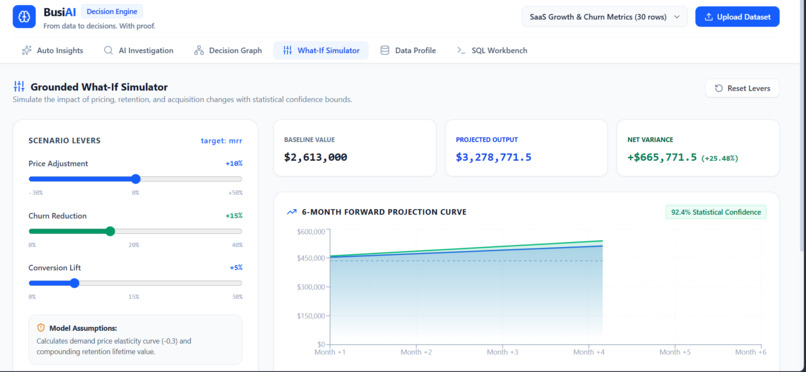
Task: Click the Decision Graph nodes icon
Action: (x=198, y=50)
